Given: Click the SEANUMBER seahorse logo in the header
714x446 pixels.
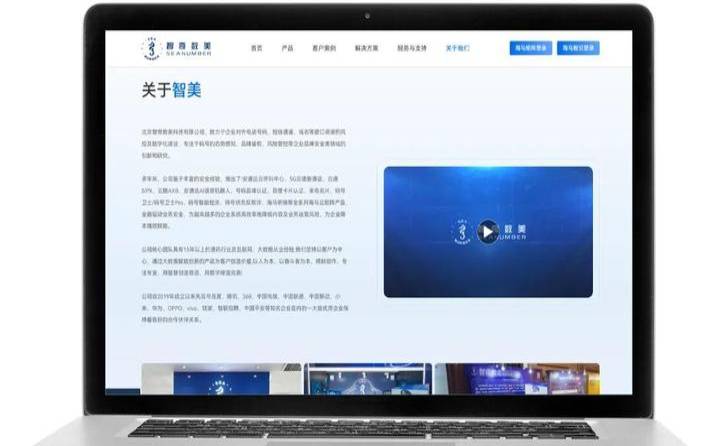Looking at the screenshot, I should point(176,48).
